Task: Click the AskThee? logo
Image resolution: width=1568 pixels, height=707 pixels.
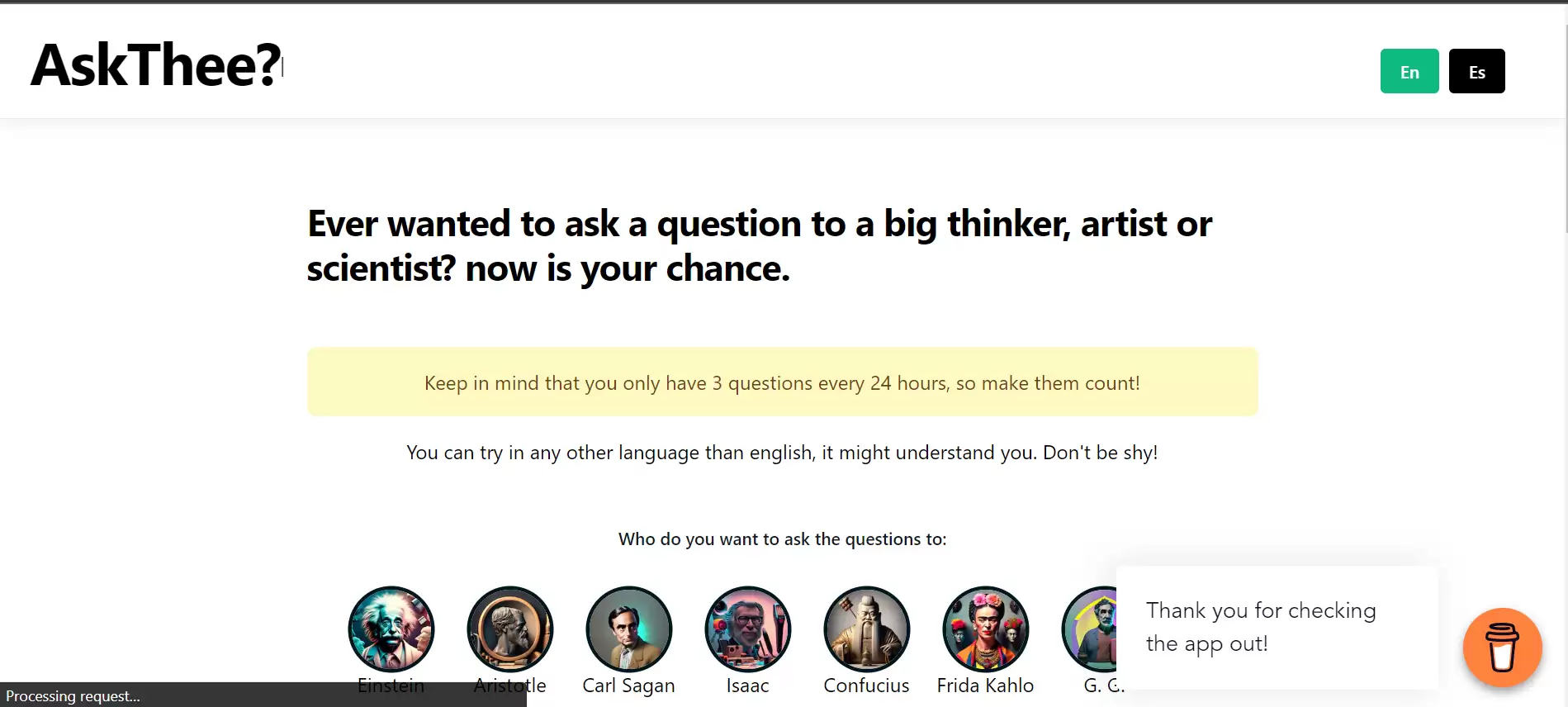Action: (153, 65)
